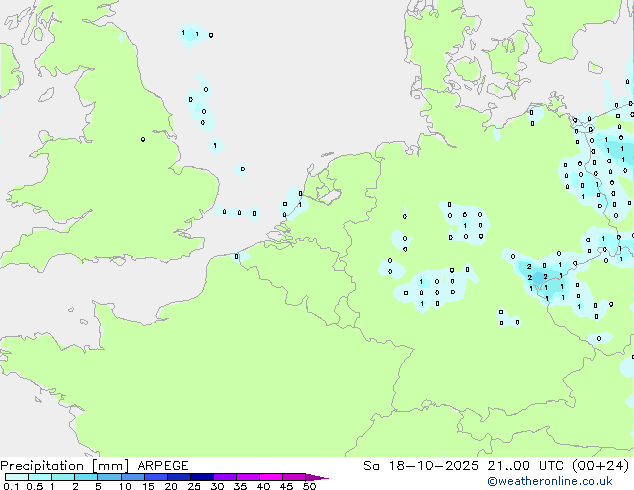Click the legend arrow tip beyond 50
This screenshot has width=634, height=490.
coord(321,478)
